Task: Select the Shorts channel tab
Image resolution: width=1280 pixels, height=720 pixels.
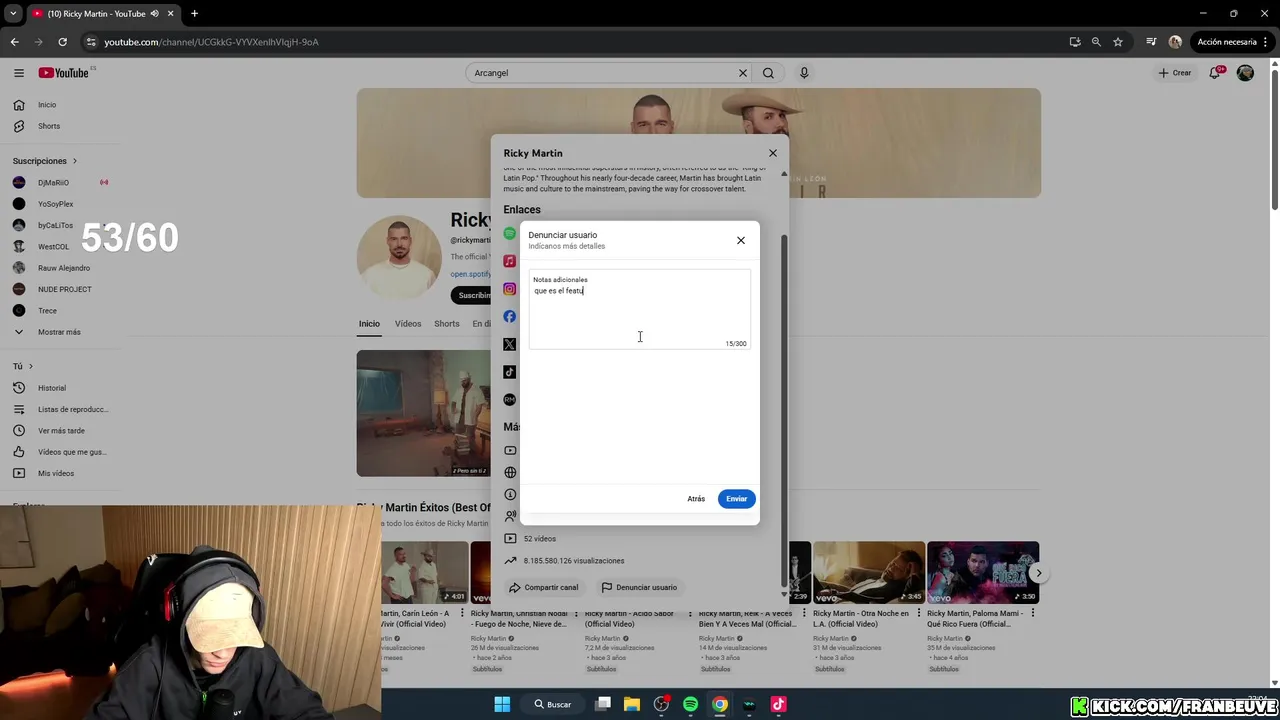Action: pos(447,324)
